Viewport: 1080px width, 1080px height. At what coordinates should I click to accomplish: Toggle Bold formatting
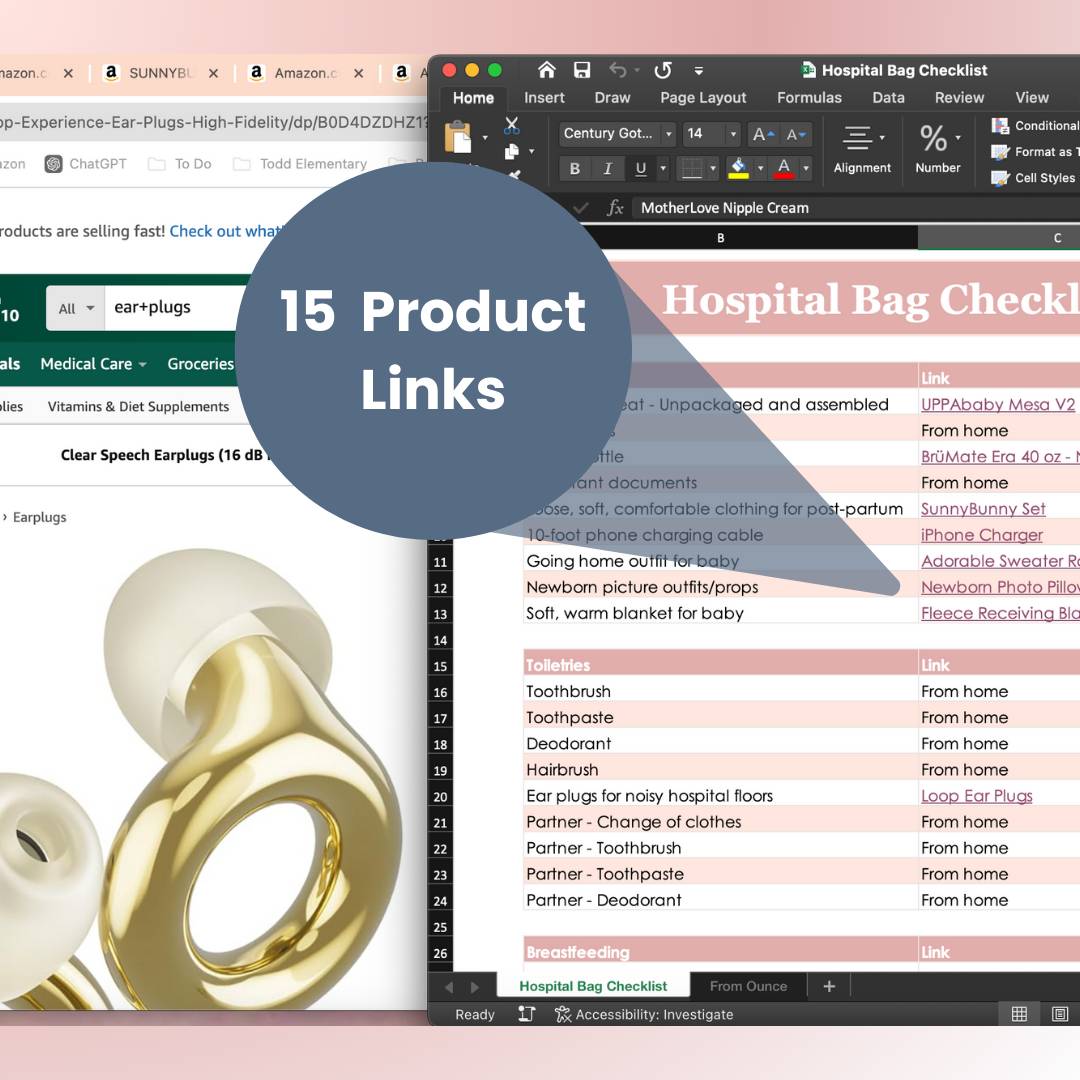coord(574,168)
